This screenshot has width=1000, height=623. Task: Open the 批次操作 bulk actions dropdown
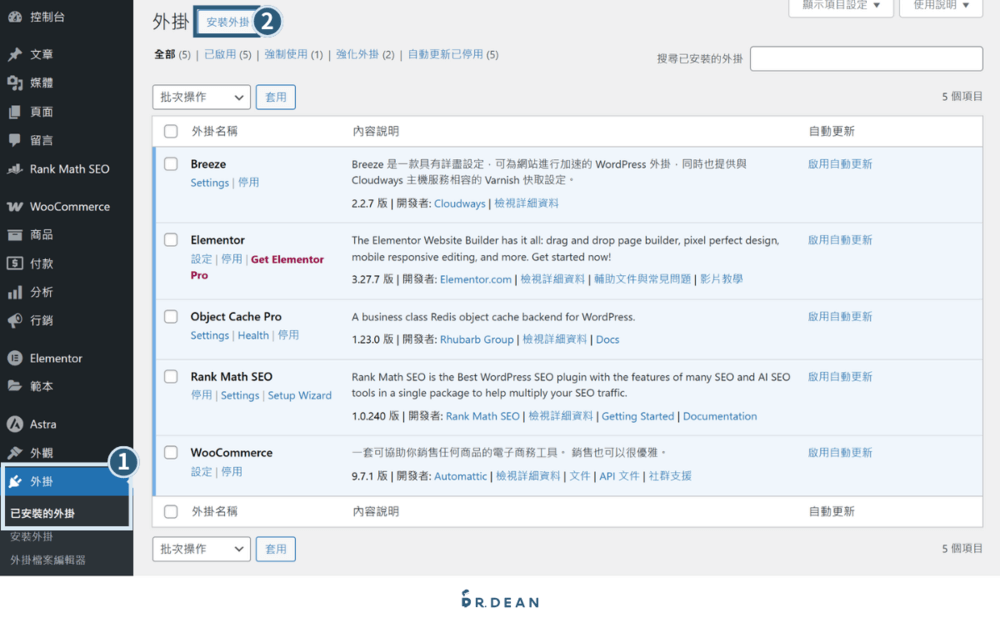tap(200, 96)
